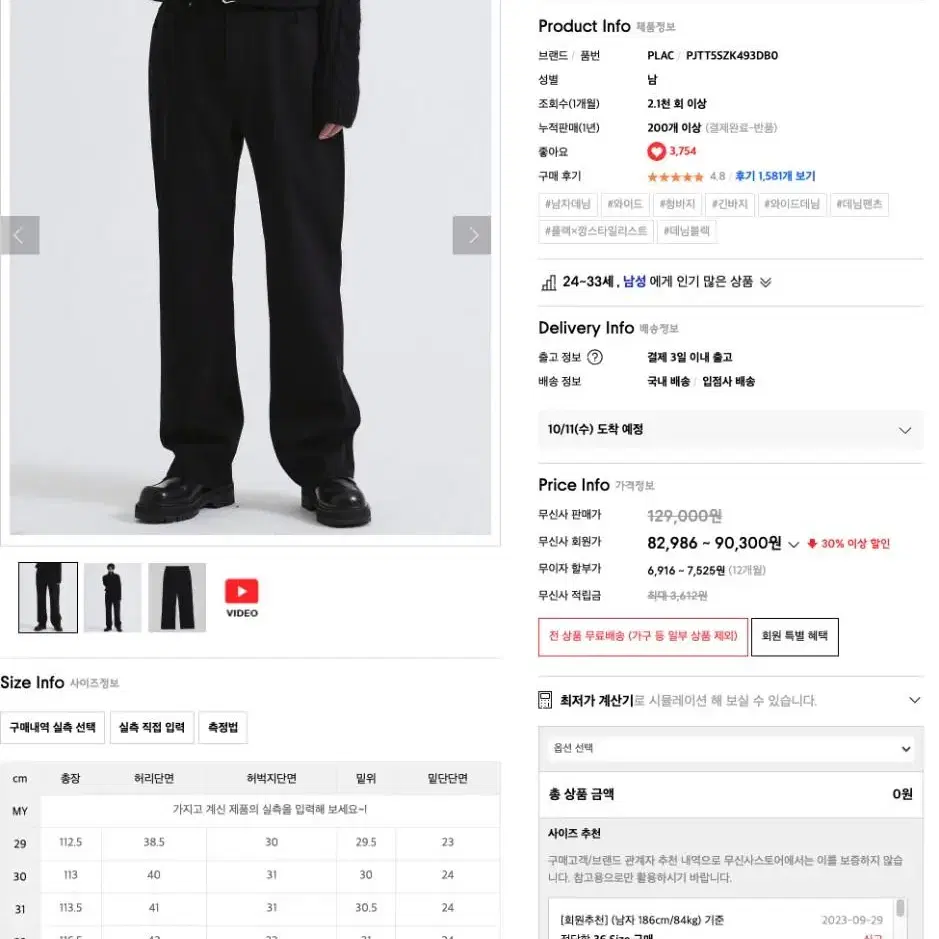Open the 후기 1,581개 보기 link
This screenshot has width=939, height=939.
775,176
